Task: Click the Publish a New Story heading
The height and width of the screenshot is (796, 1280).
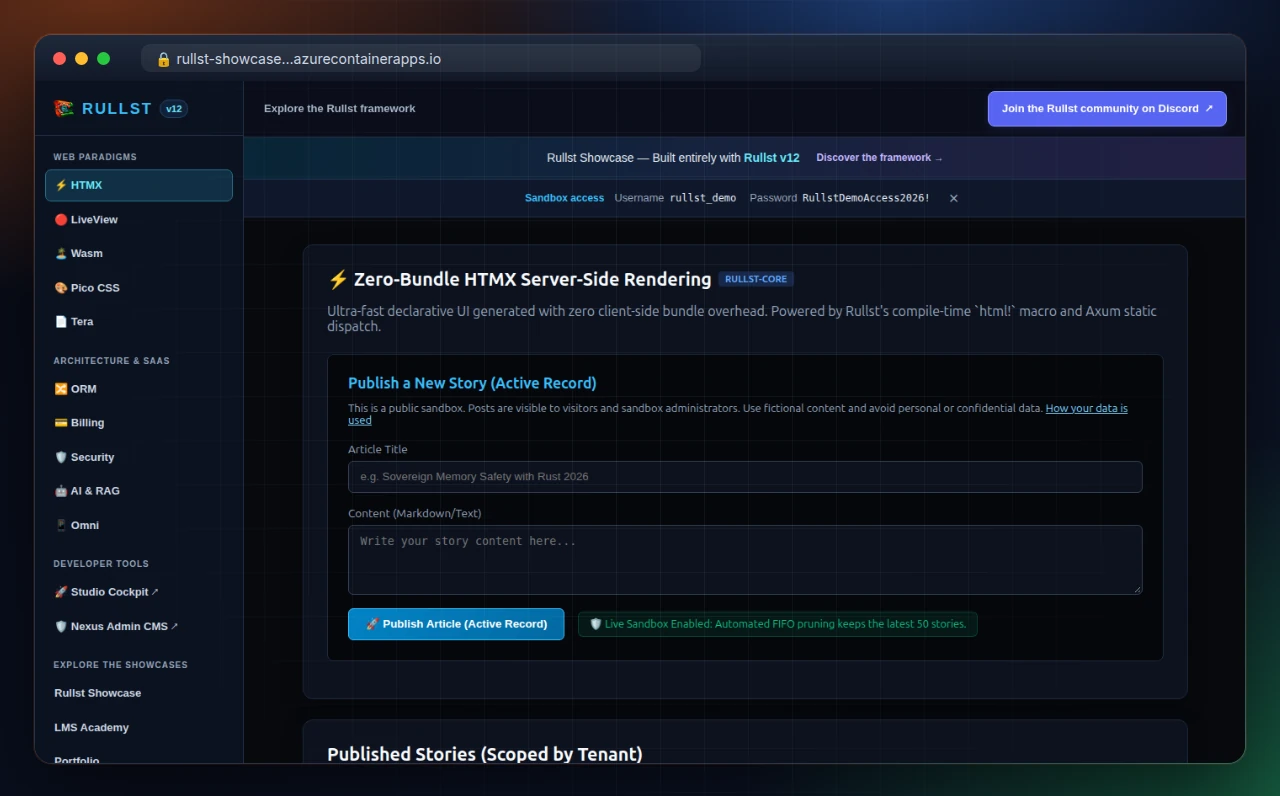Action: pyautogui.click(x=472, y=383)
